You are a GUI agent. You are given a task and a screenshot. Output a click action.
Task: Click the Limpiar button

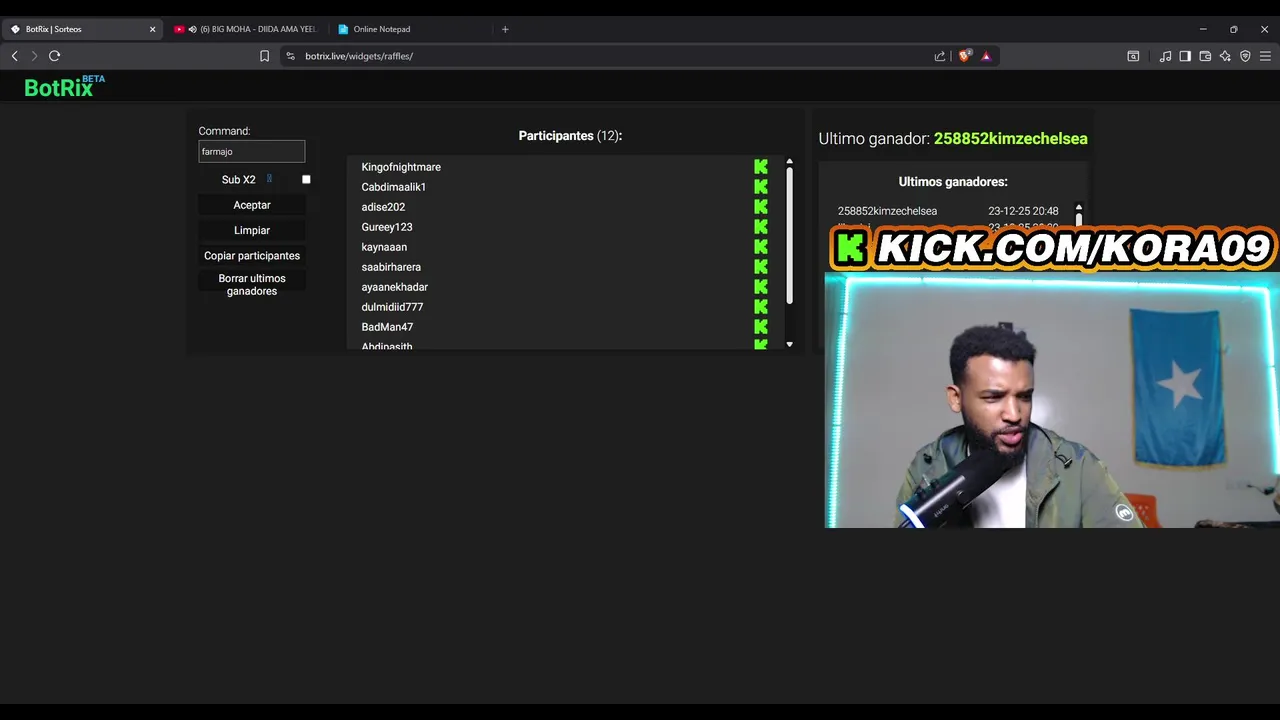(252, 230)
